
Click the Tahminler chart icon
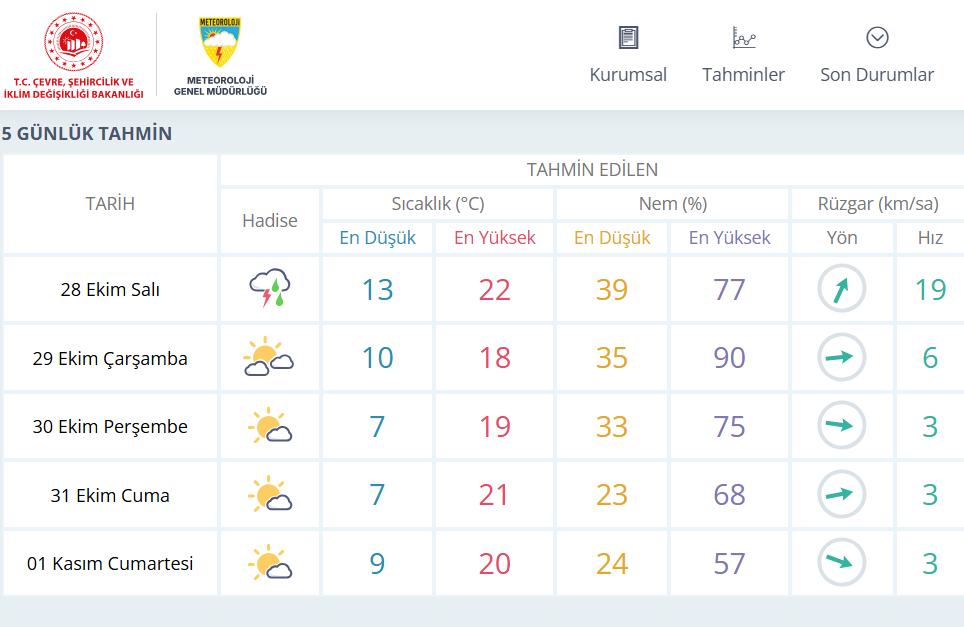coord(743,38)
